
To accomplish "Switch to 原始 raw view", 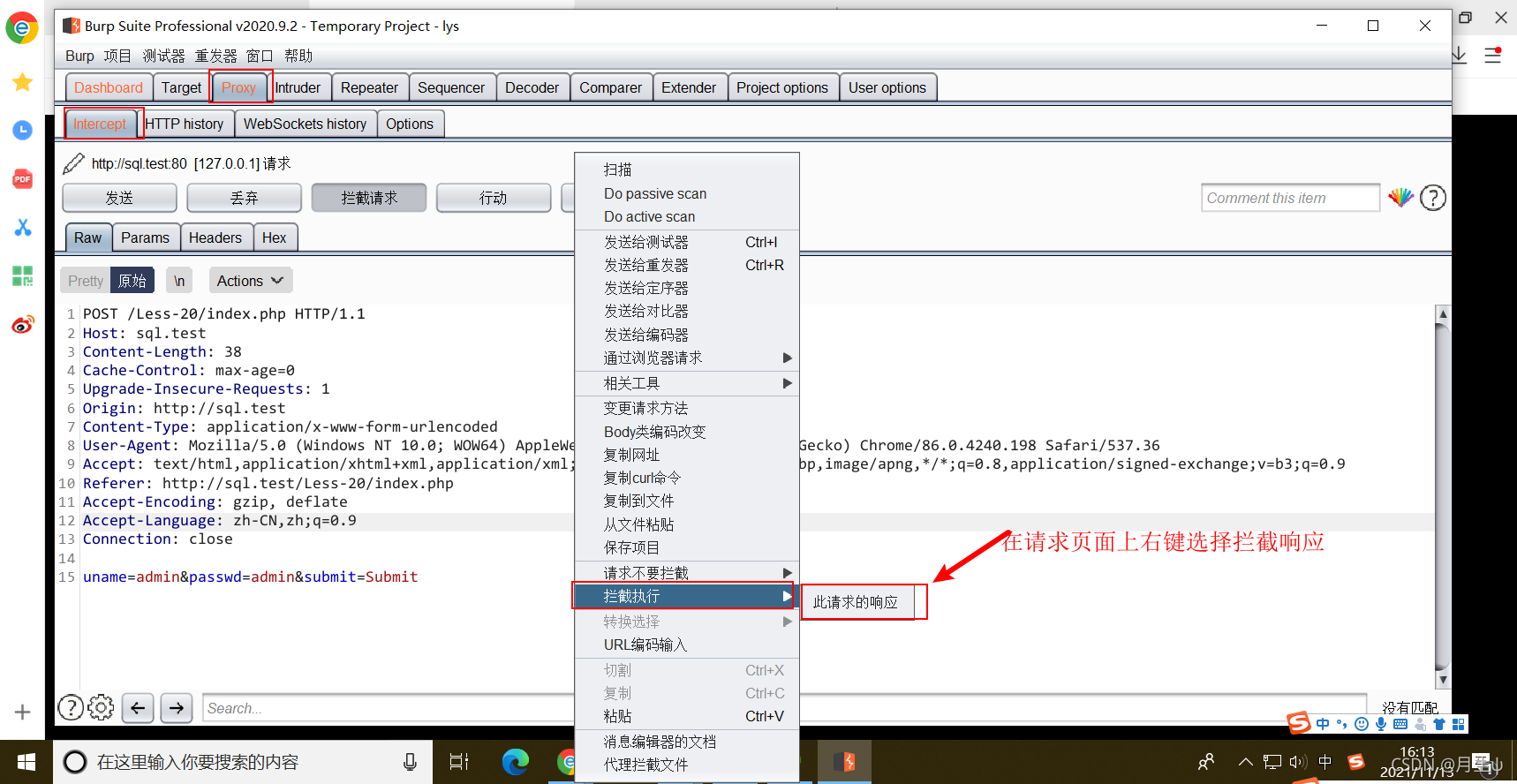I will pos(132,281).
